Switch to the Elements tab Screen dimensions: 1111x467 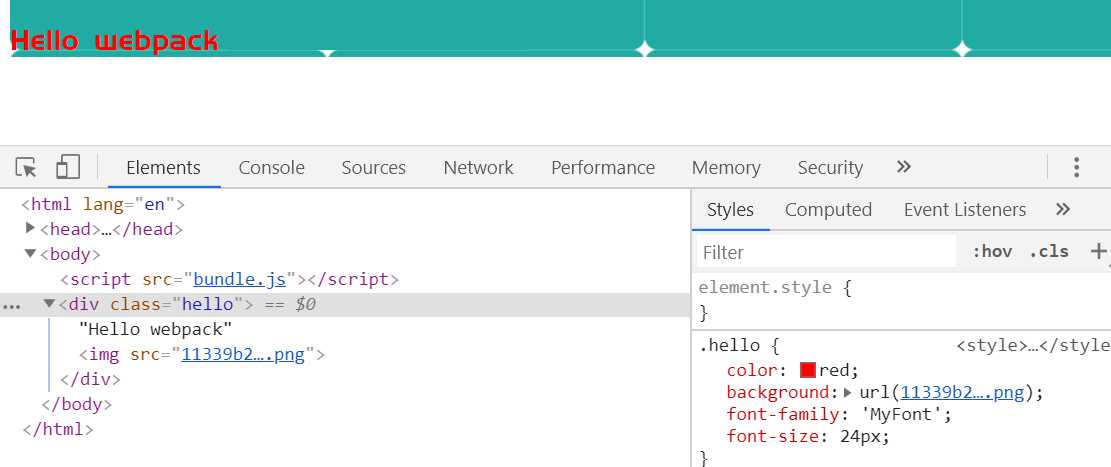tap(164, 168)
